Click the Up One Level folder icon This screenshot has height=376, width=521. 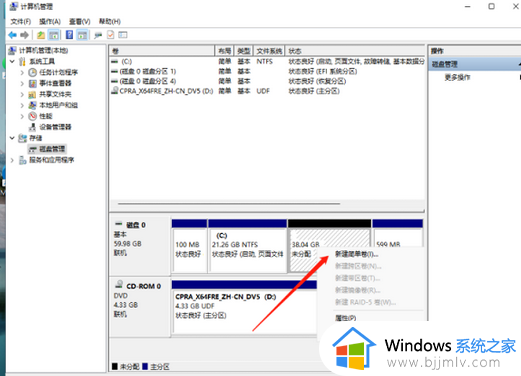pos(41,35)
